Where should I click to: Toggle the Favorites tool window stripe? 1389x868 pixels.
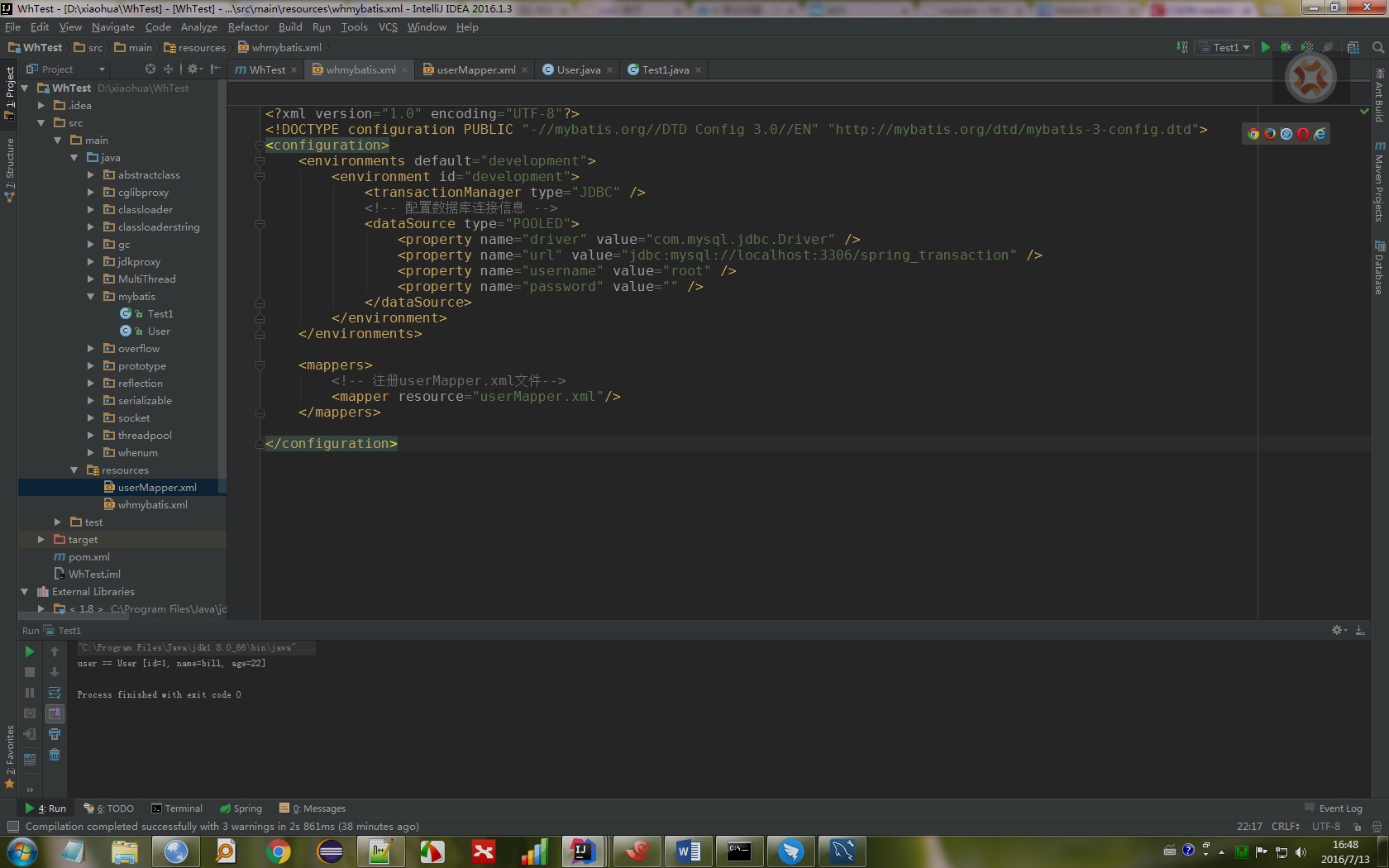(9, 756)
